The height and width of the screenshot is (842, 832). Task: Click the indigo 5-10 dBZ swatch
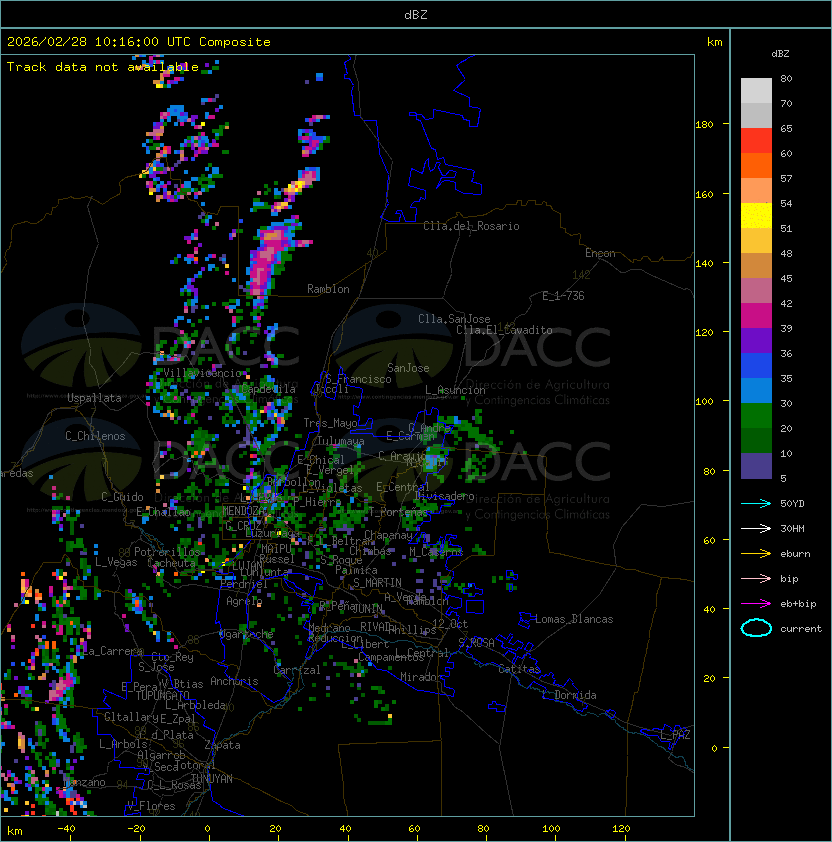point(756,466)
